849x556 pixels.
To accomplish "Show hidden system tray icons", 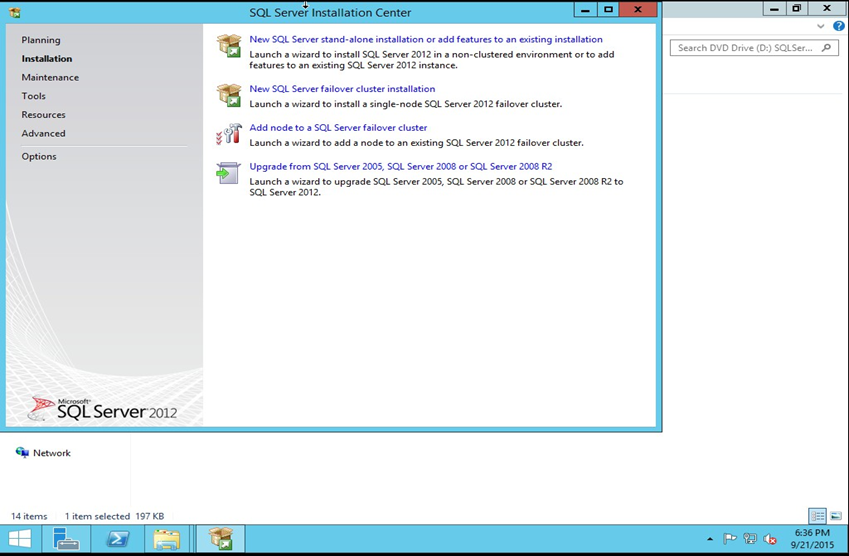I will pyautogui.click(x=709, y=539).
